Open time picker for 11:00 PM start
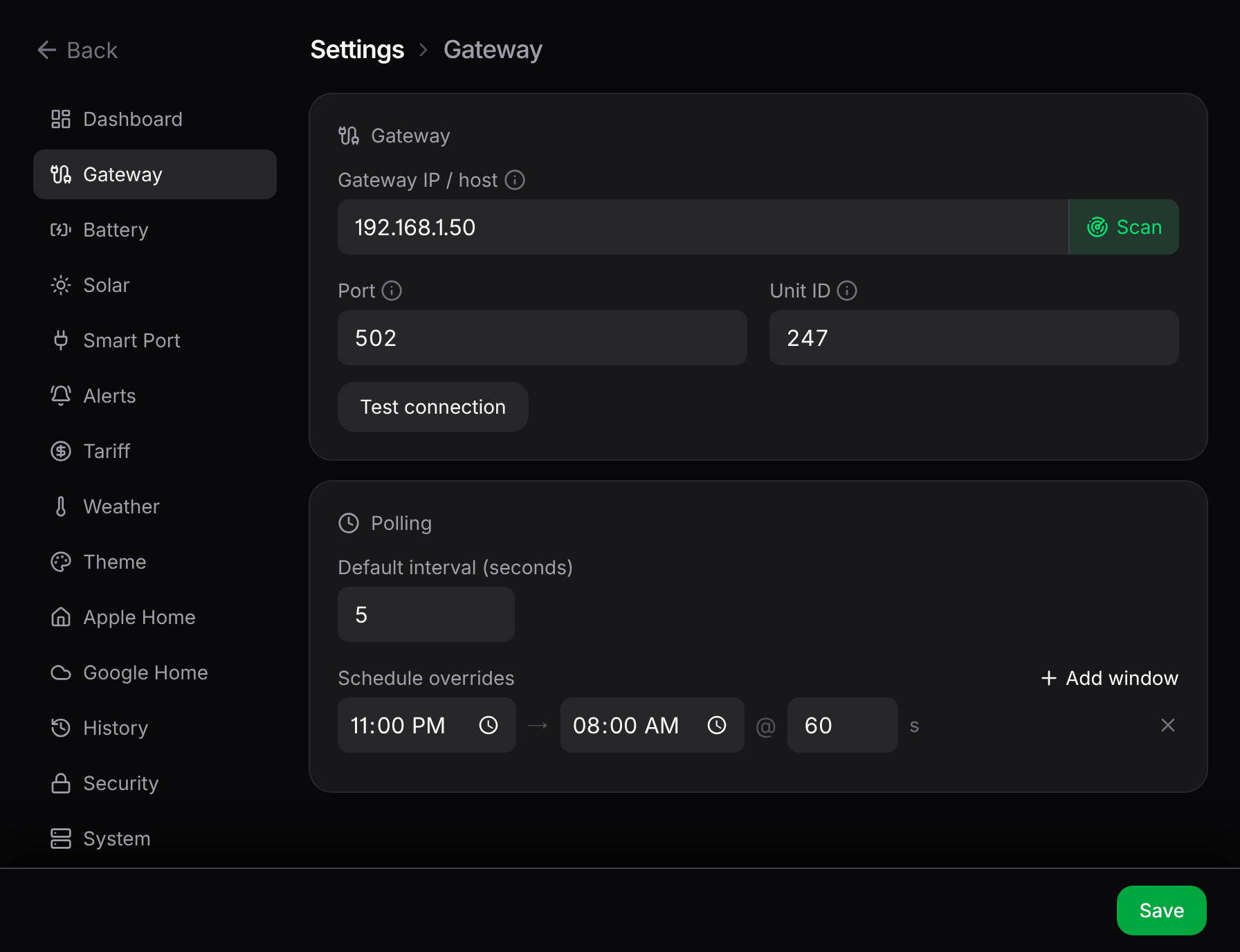The image size is (1240, 952). click(489, 725)
